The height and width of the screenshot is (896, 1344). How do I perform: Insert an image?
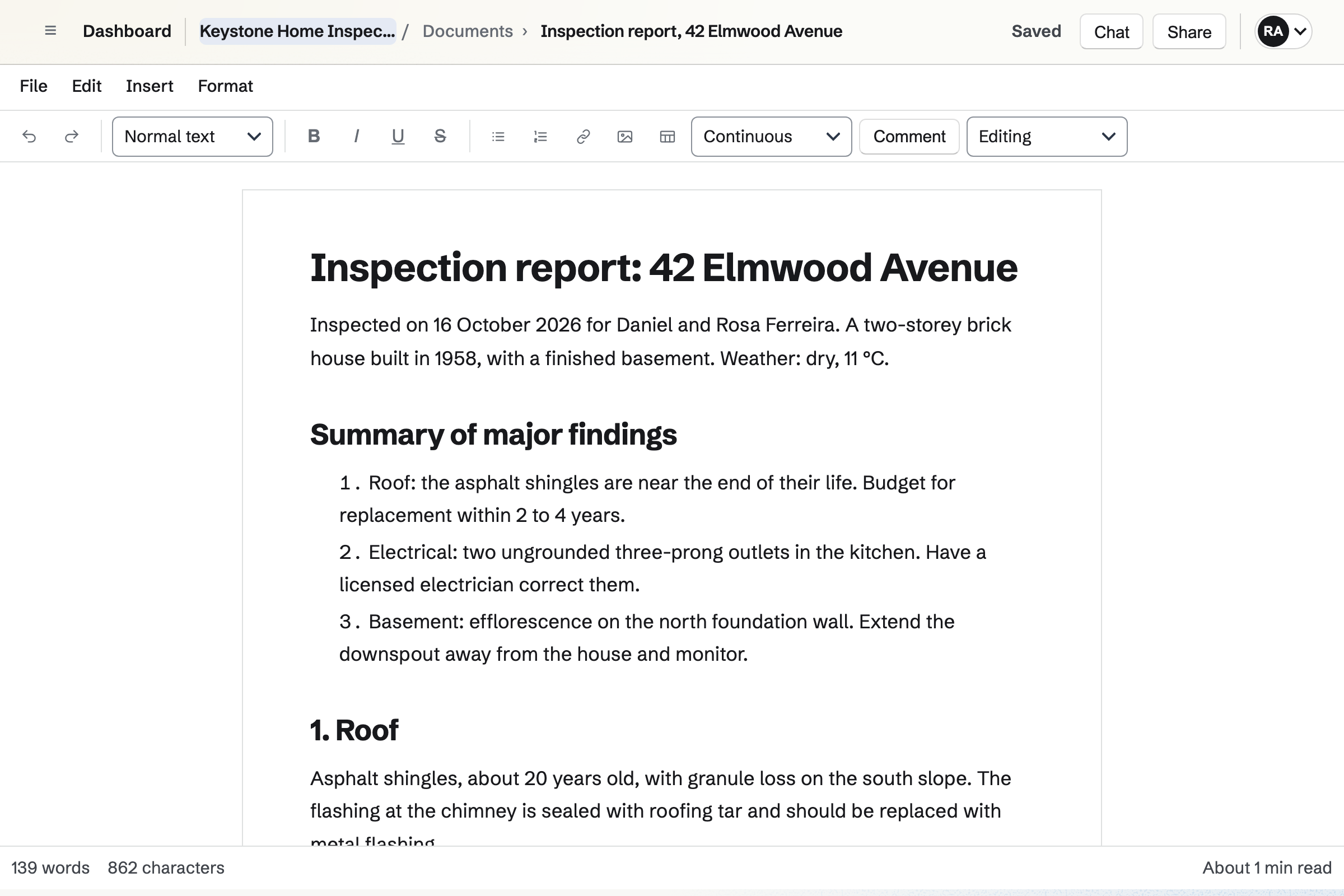[625, 137]
